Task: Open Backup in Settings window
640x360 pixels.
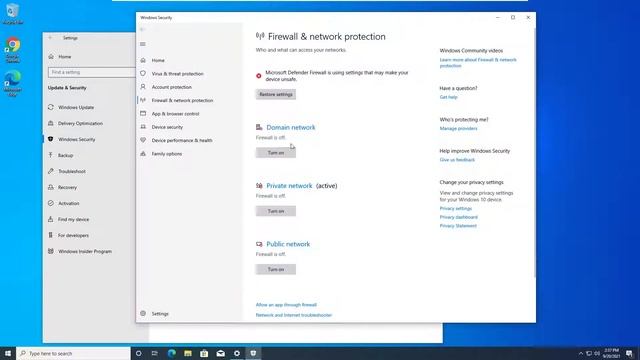Action: point(65,156)
